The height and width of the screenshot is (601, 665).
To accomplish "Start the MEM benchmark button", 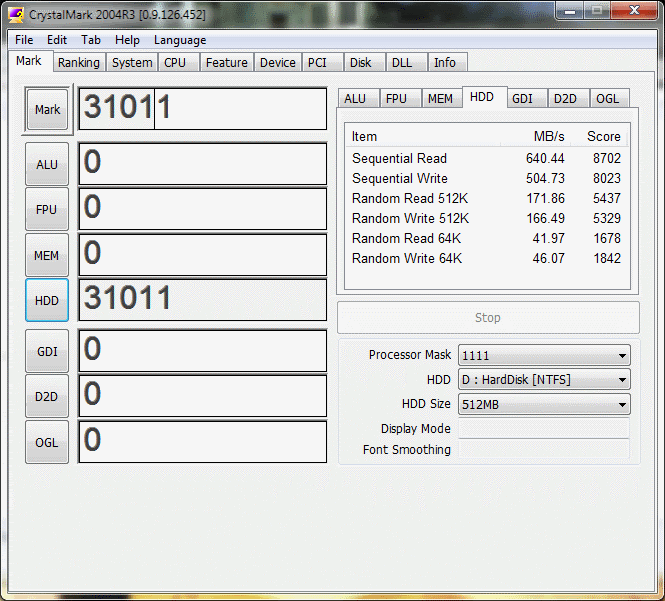I will [x=47, y=255].
